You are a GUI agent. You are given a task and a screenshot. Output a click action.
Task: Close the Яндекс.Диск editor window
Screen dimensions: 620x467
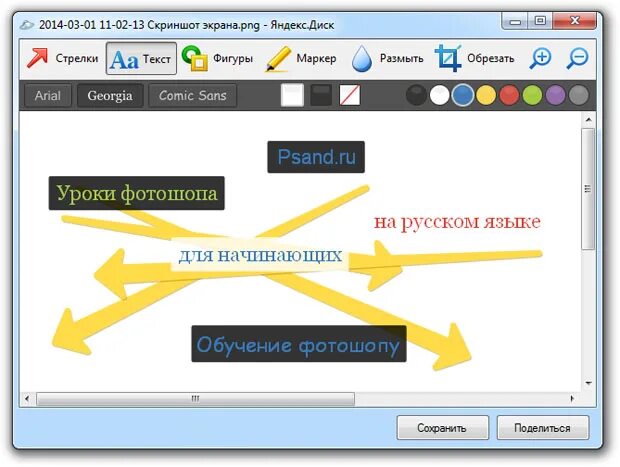coord(575,21)
